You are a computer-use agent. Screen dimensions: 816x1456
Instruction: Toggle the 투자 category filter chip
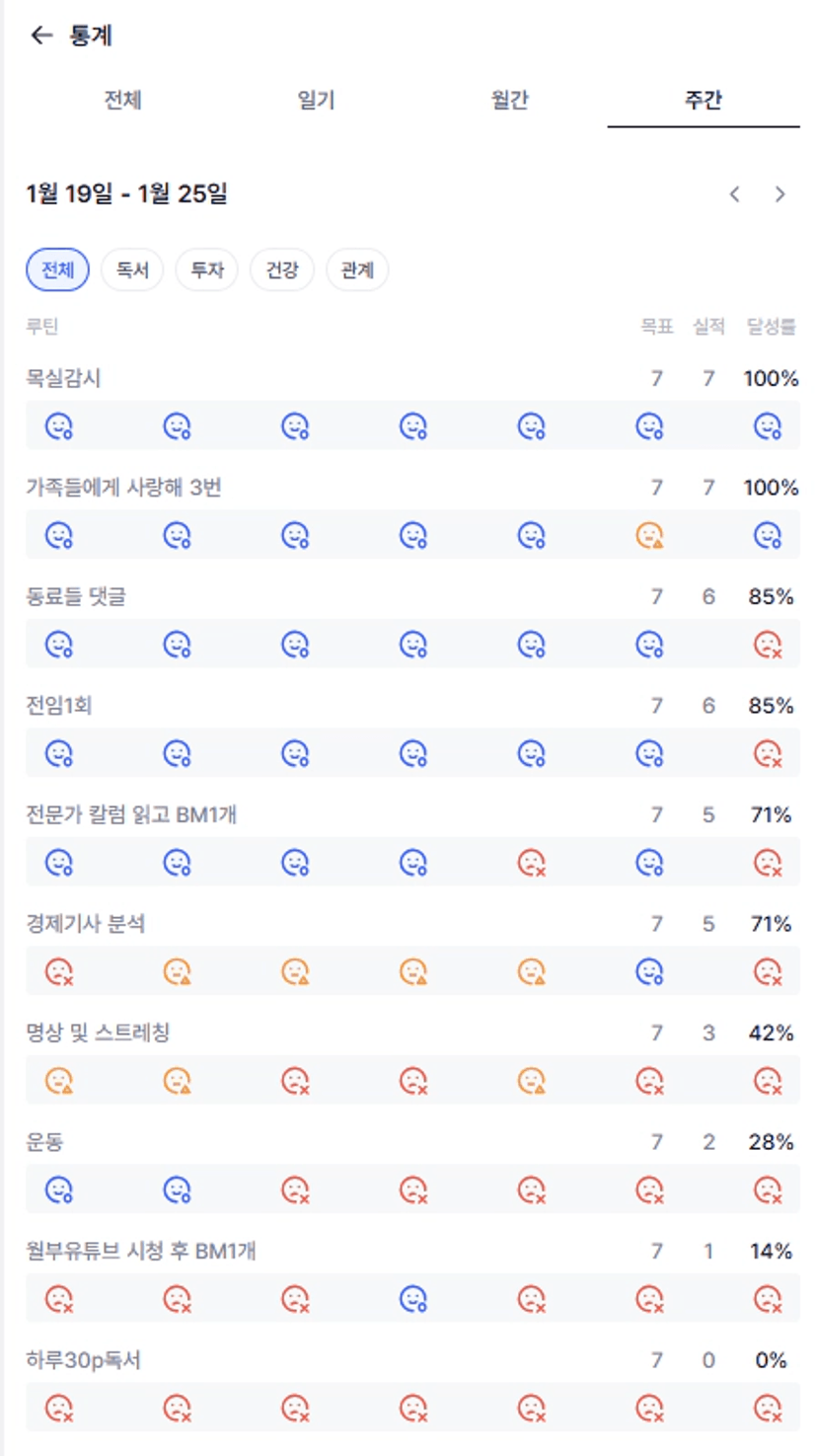[x=207, y=270]
